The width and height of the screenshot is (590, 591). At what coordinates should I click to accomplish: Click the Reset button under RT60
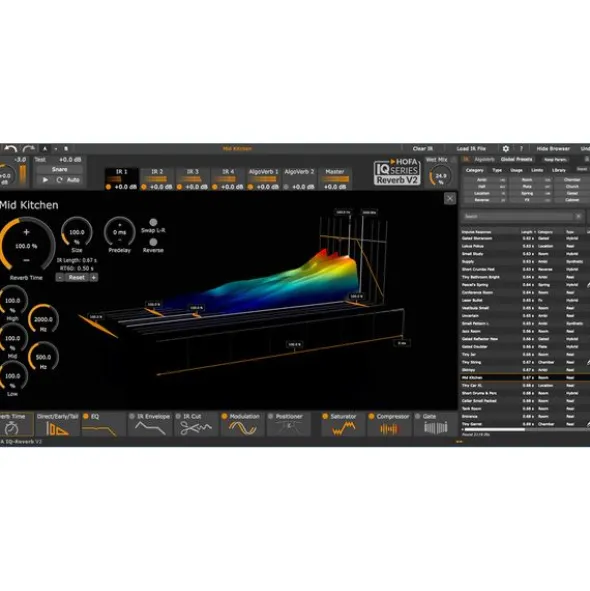(77, 277)
